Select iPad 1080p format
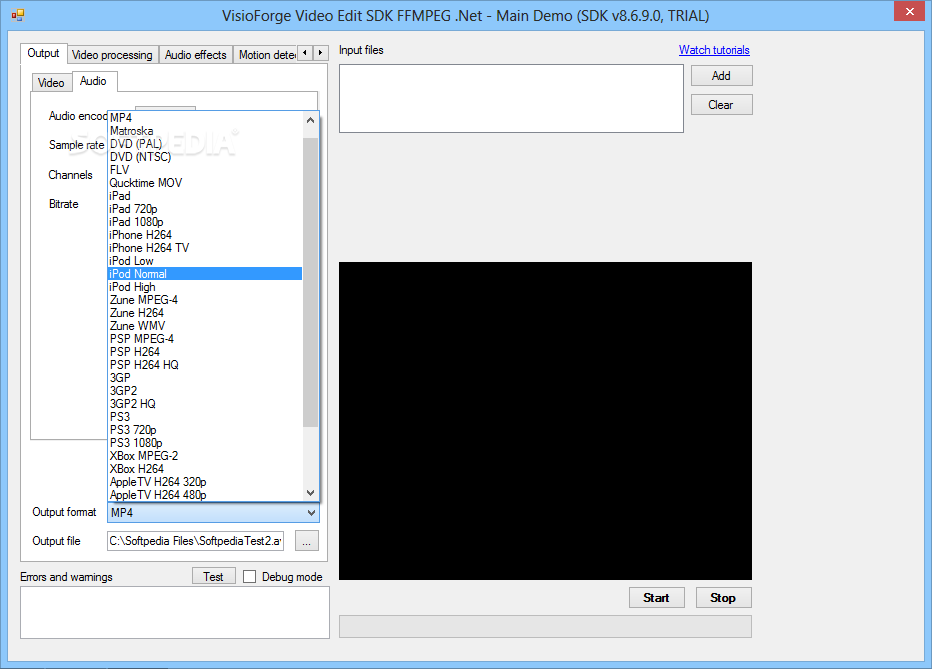 point(205,222)
